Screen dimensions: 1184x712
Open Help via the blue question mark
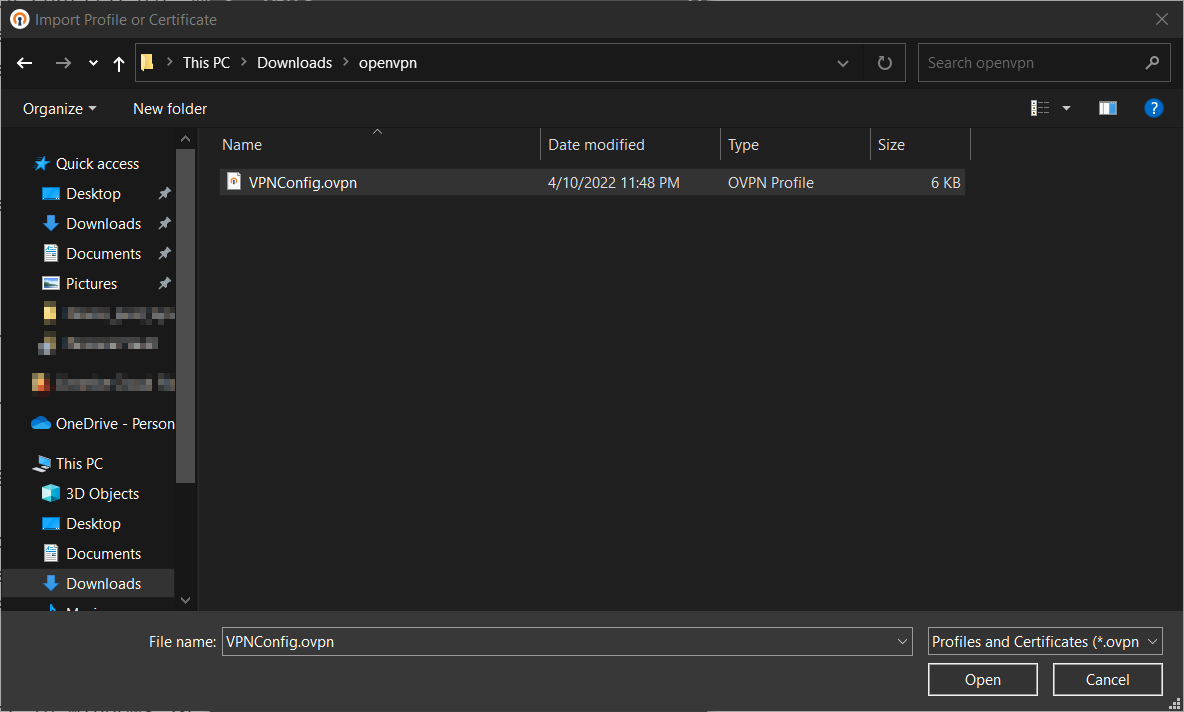pos(1154,108)
